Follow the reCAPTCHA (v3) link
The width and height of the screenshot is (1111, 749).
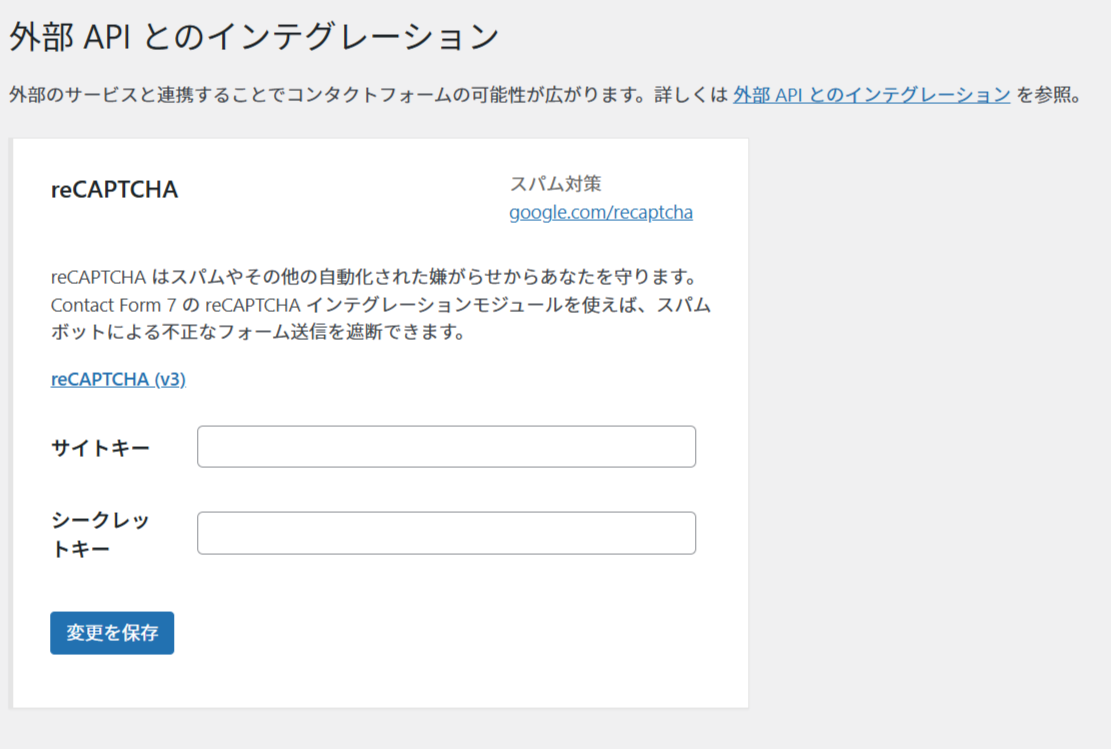[x=118, y=379]
